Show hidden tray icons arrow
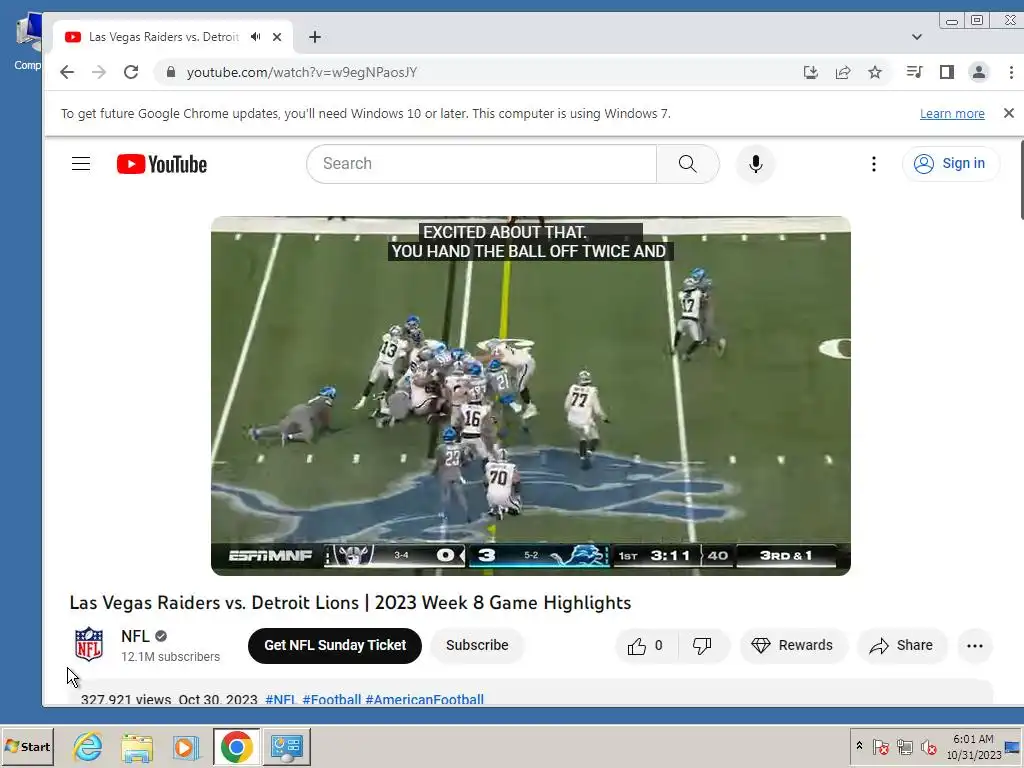 [x=859, y=745]
